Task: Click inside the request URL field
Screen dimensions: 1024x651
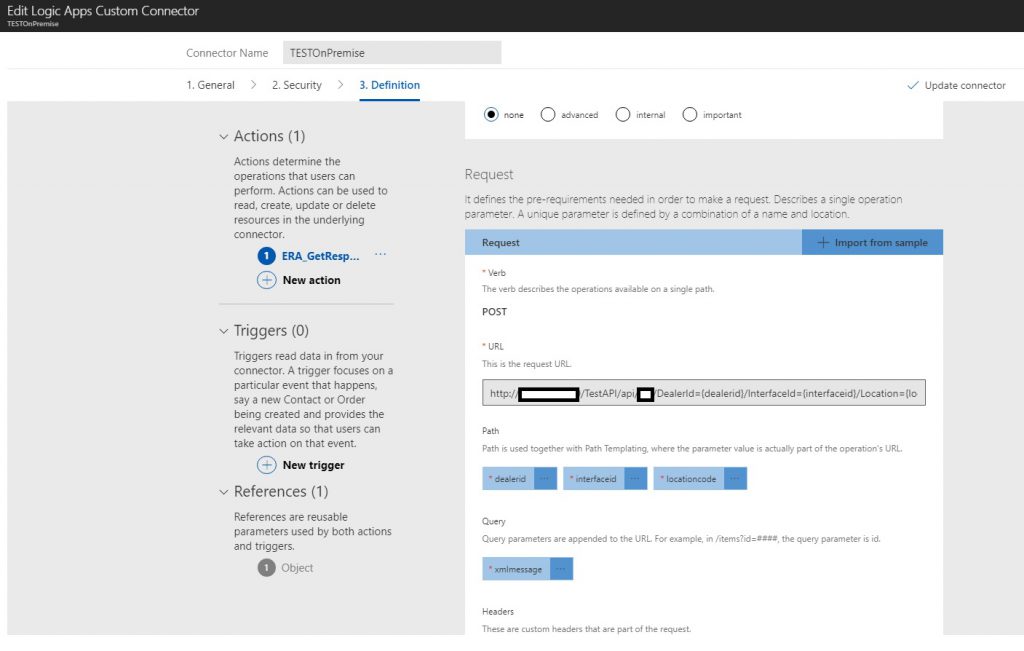Action: pos(700,392)
